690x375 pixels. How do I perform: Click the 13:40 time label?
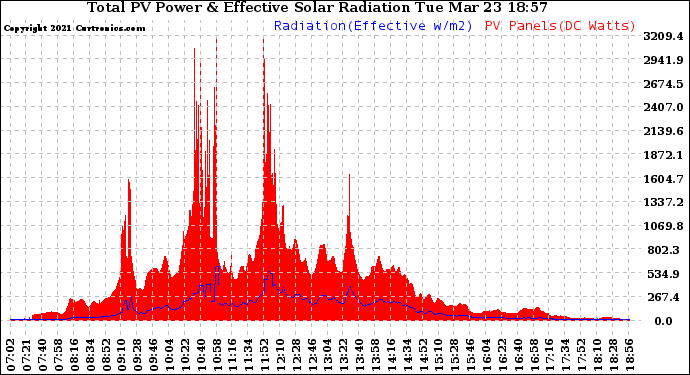[x=359, y=355]
